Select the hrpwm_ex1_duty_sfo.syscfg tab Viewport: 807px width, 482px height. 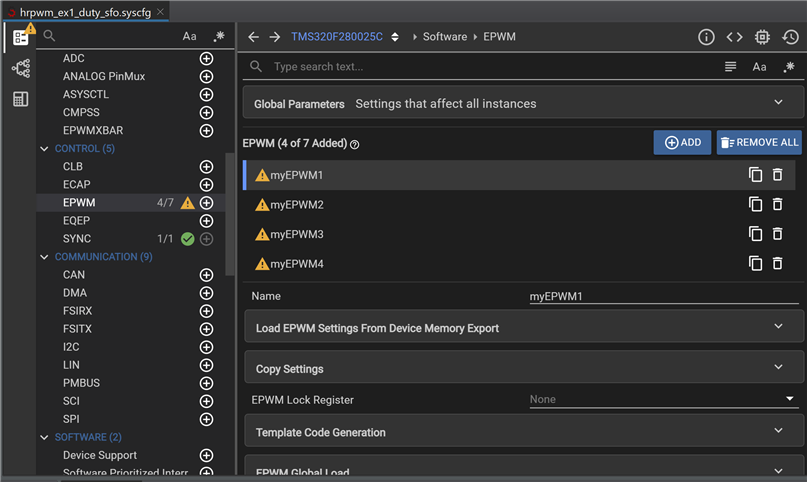pos(84,11)
